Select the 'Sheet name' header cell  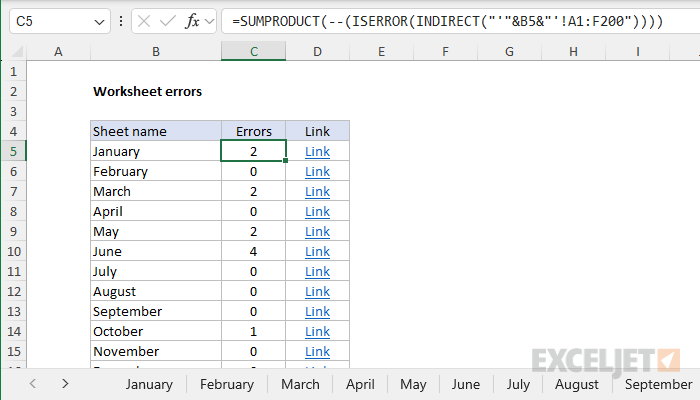(x=156, y=131)
